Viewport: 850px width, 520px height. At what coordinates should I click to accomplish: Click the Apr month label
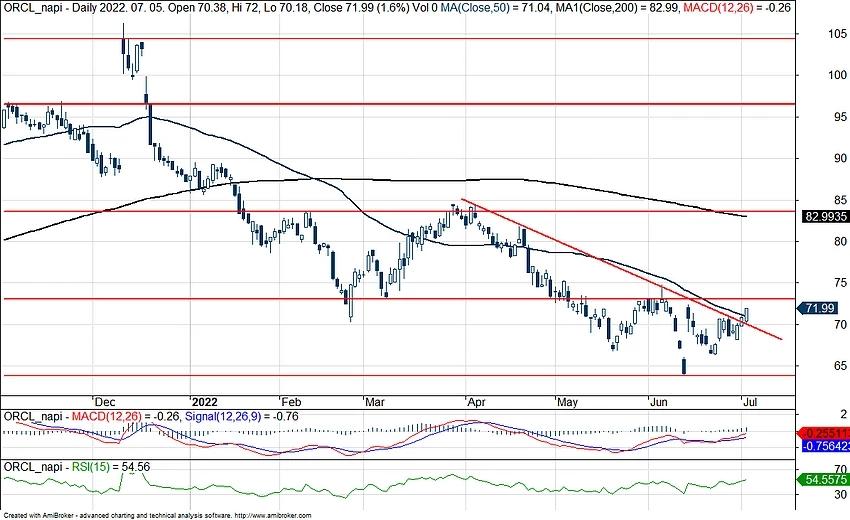(476, 402)
